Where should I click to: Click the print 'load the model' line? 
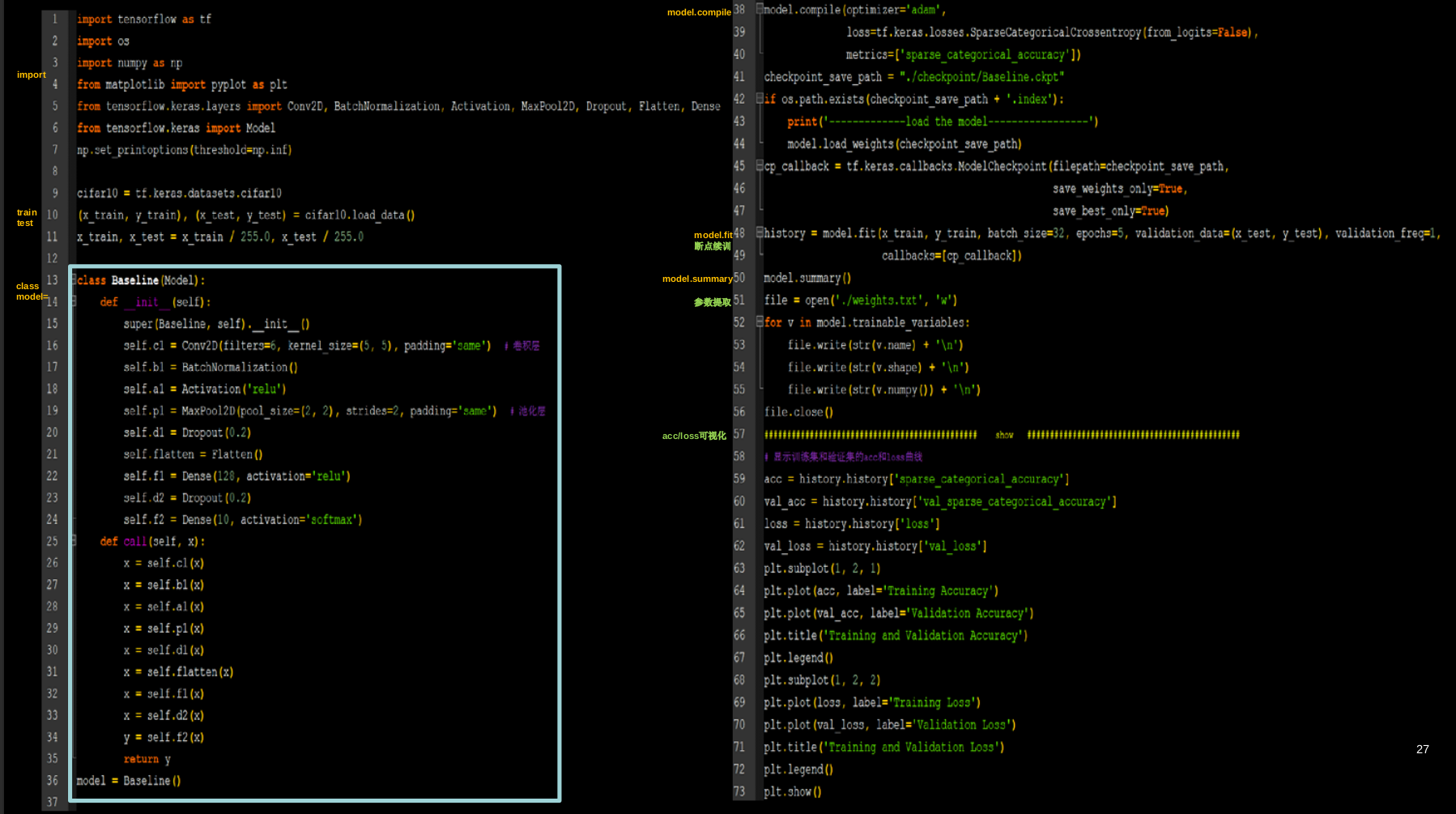943,121
